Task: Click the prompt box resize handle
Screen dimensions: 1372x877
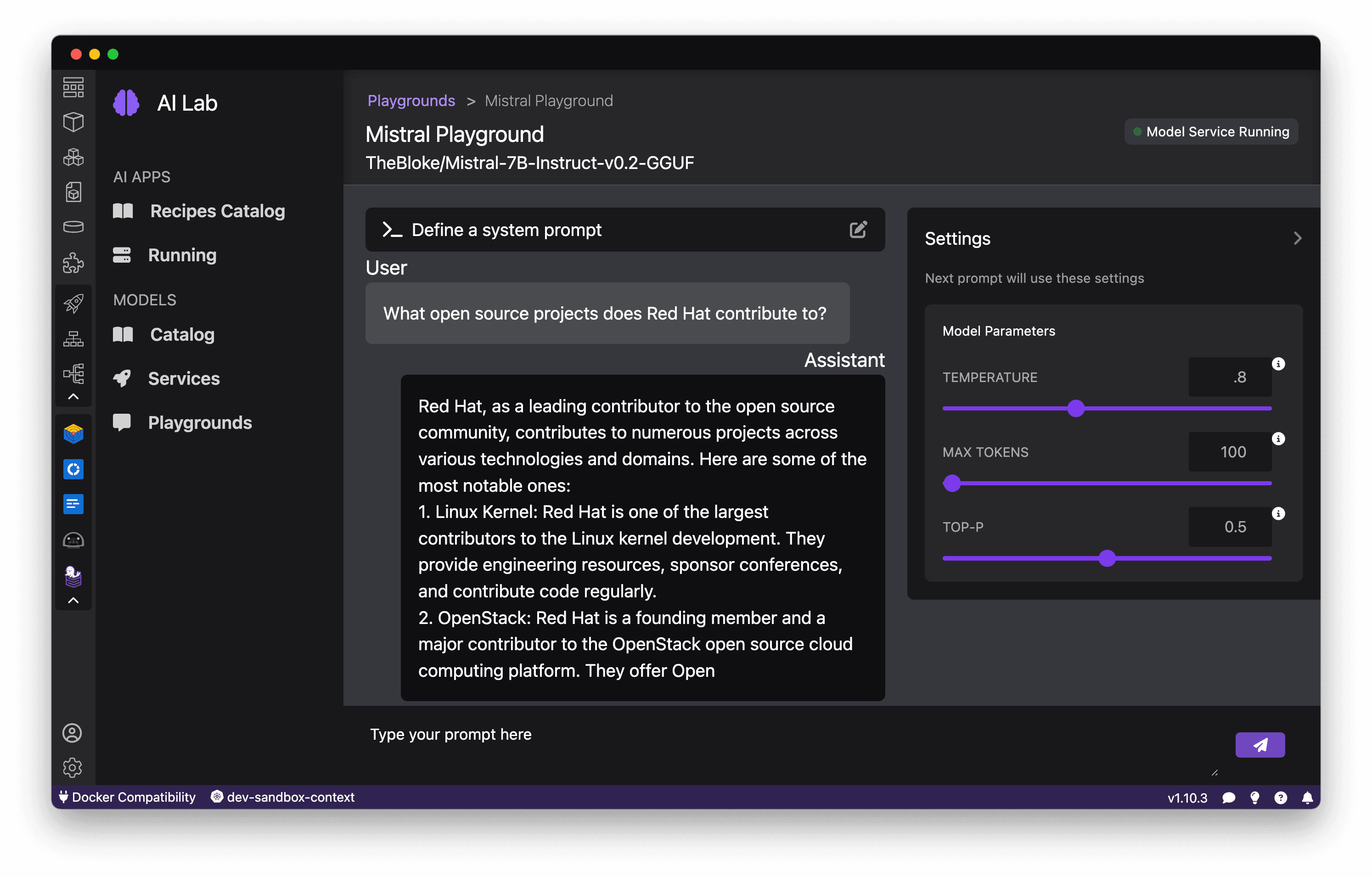Action: (x=1214, y=773)
